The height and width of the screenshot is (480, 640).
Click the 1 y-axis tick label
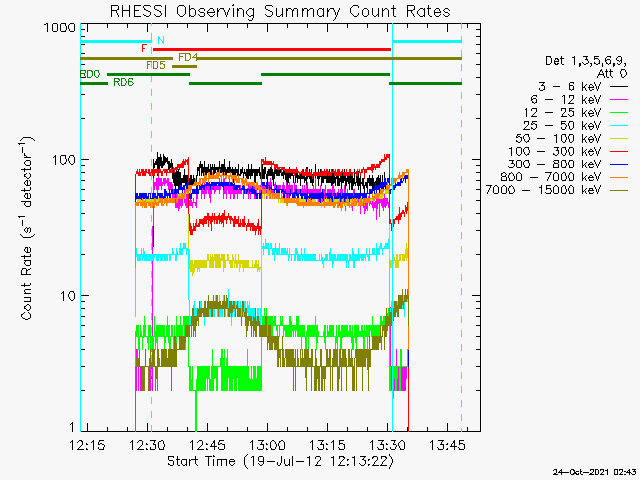(73, 427)
